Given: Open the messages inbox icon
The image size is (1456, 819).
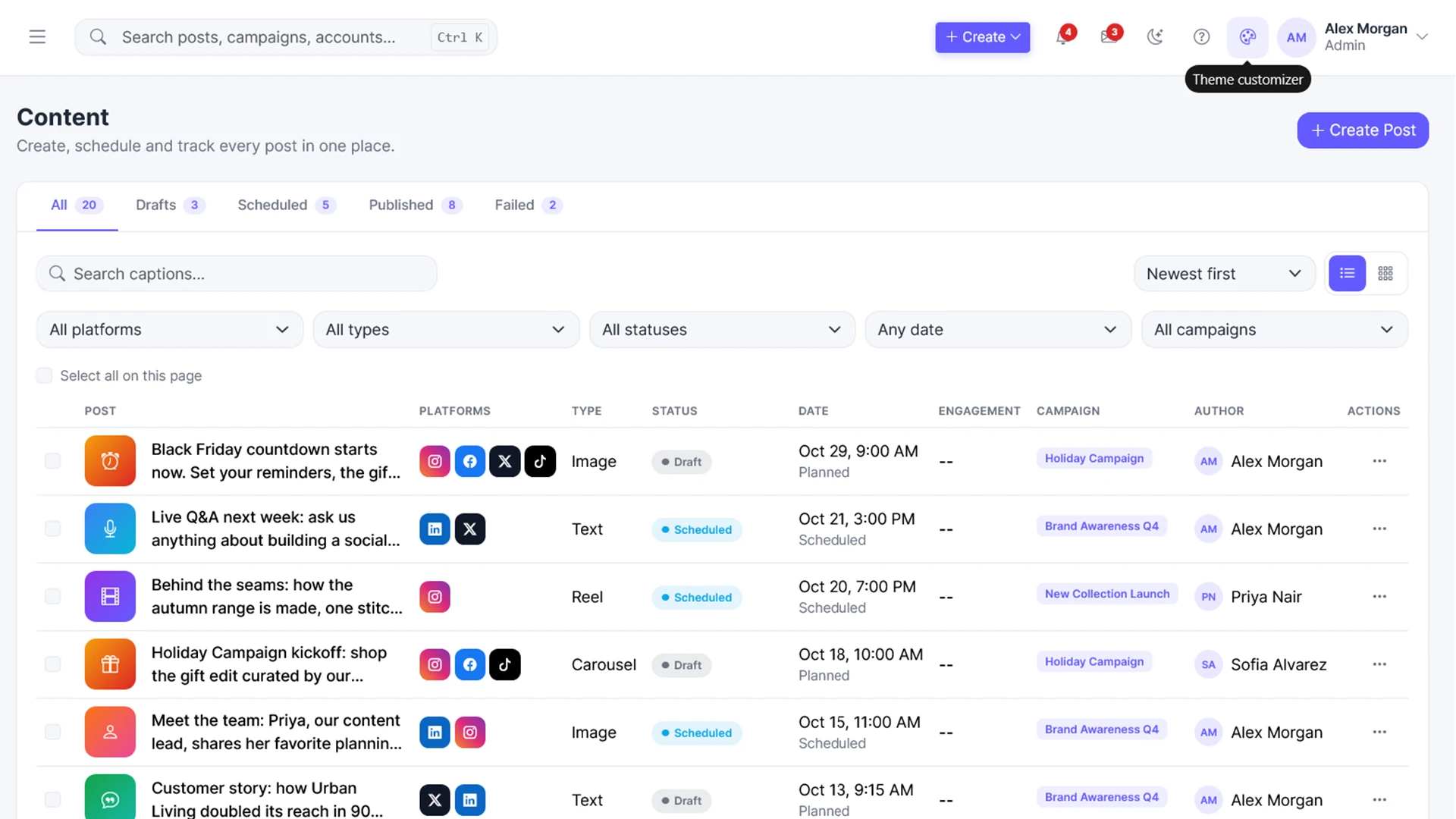Looking at the screenshot, I should 1109,36.
